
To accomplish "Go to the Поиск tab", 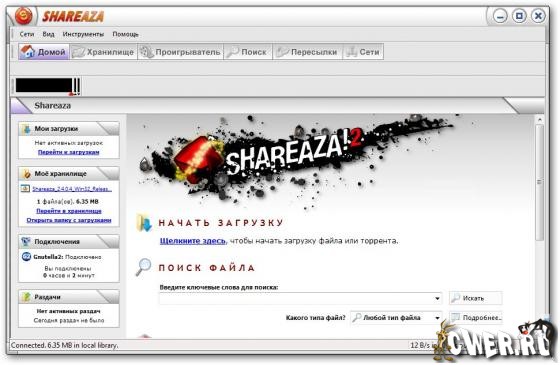I will (248, 52).
